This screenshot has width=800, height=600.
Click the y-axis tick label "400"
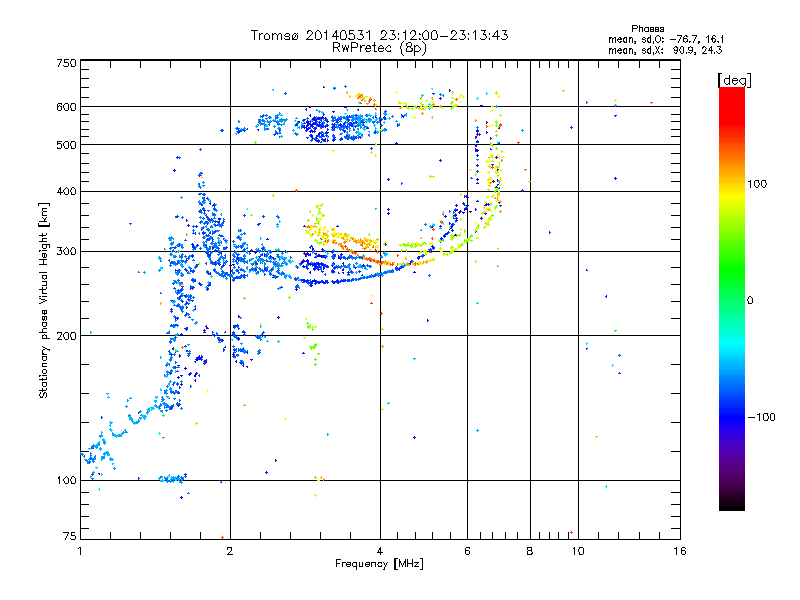point(66,192)
